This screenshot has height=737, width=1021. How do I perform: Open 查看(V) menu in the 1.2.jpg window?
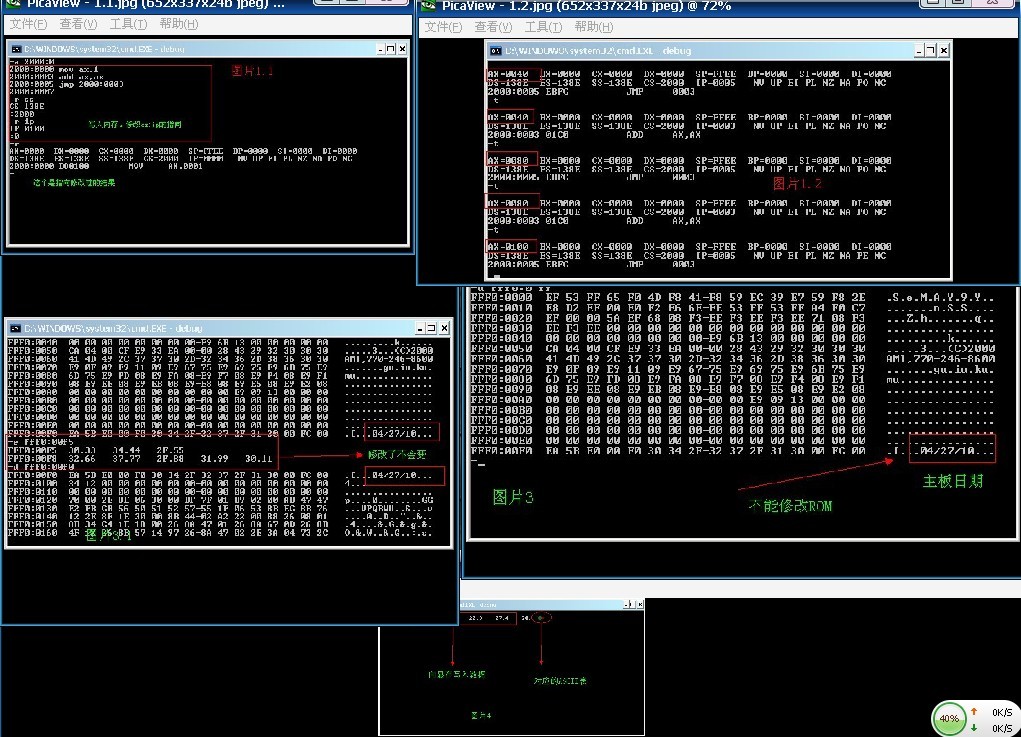click(494, 27)
